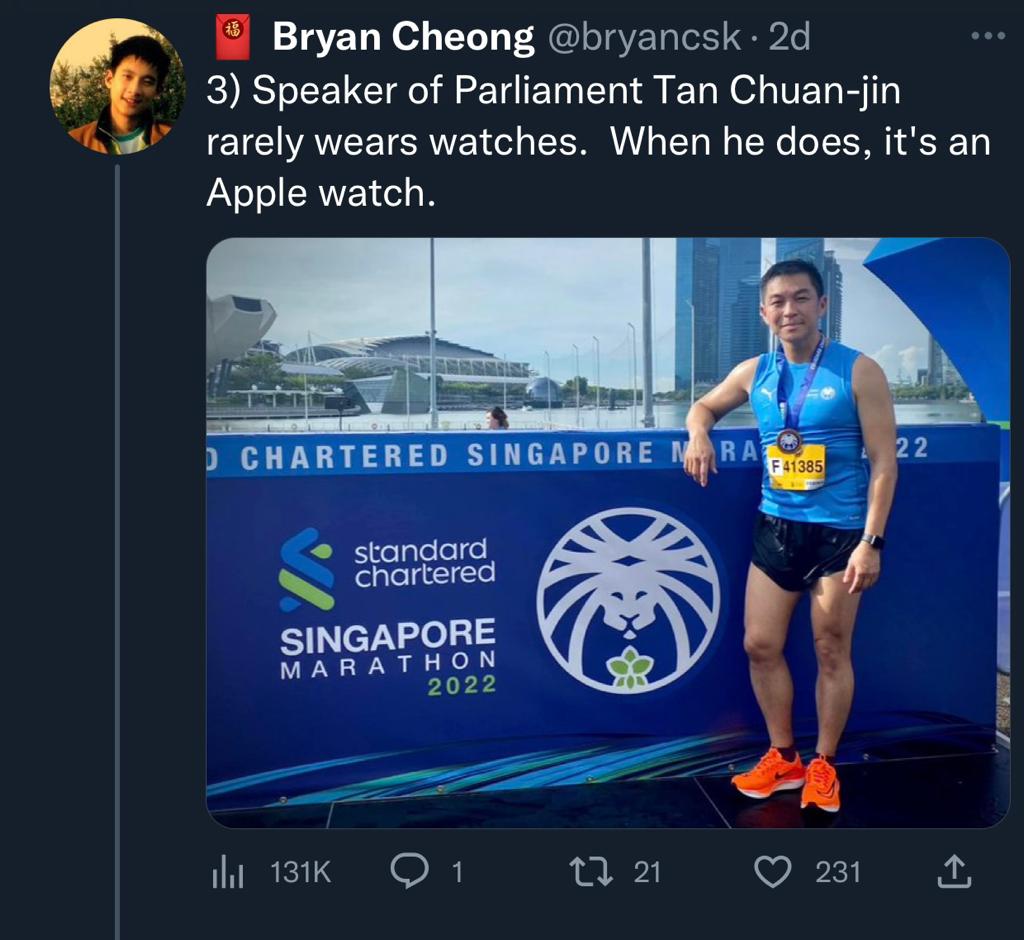Open the tweet's three-dot more menu

987,37
